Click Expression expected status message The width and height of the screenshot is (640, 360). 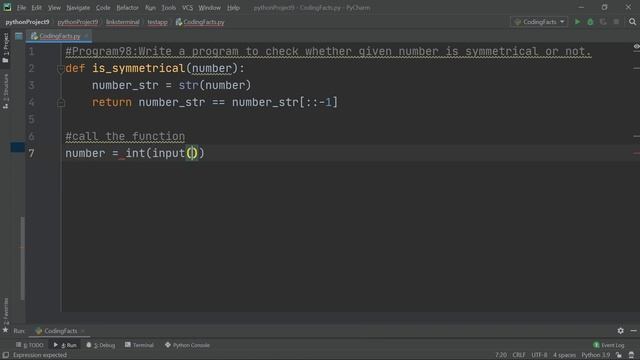point(40,356)
